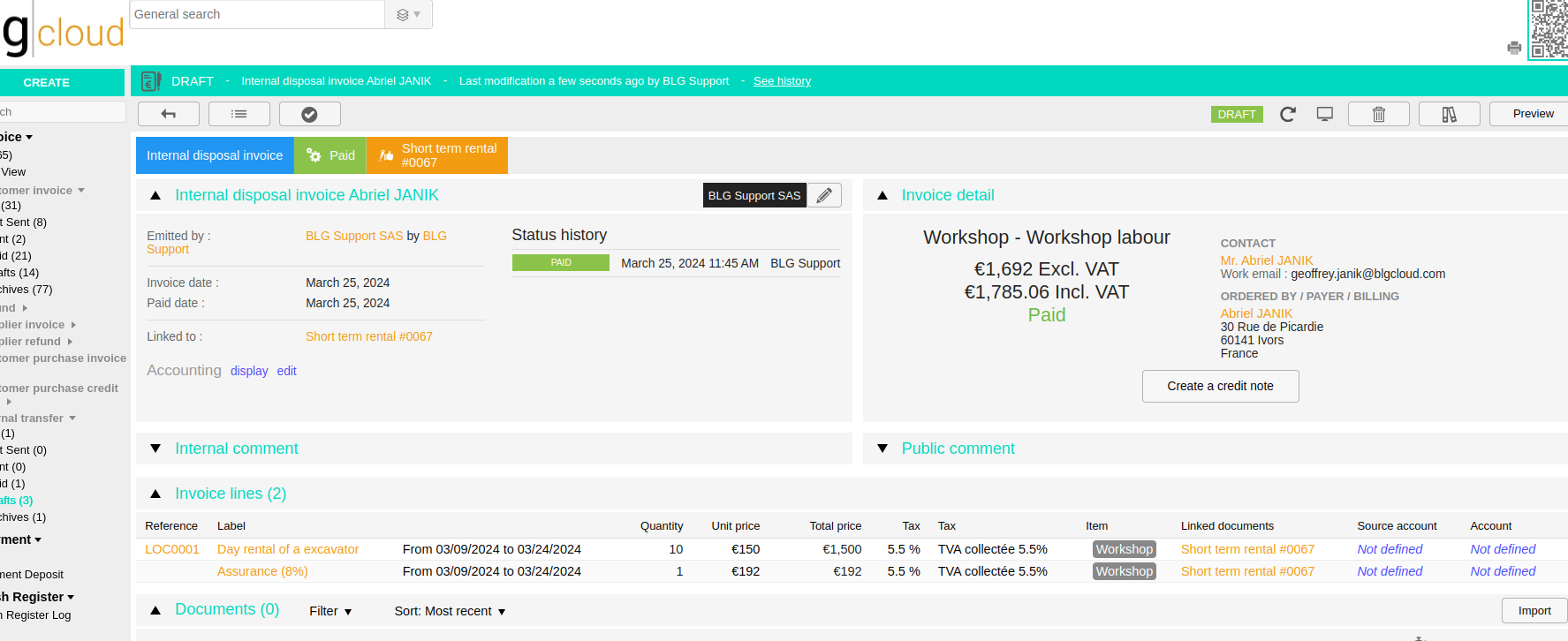This screenshot has width=1568, height=641.
Task: Select the Internal disposal invoice tab
Action: pyautogui.click(x=215, y=155)
